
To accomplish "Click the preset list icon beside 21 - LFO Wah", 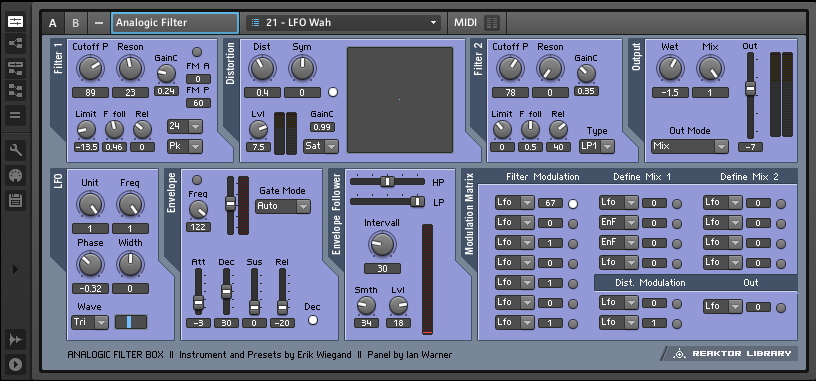I will click(255, 22).
